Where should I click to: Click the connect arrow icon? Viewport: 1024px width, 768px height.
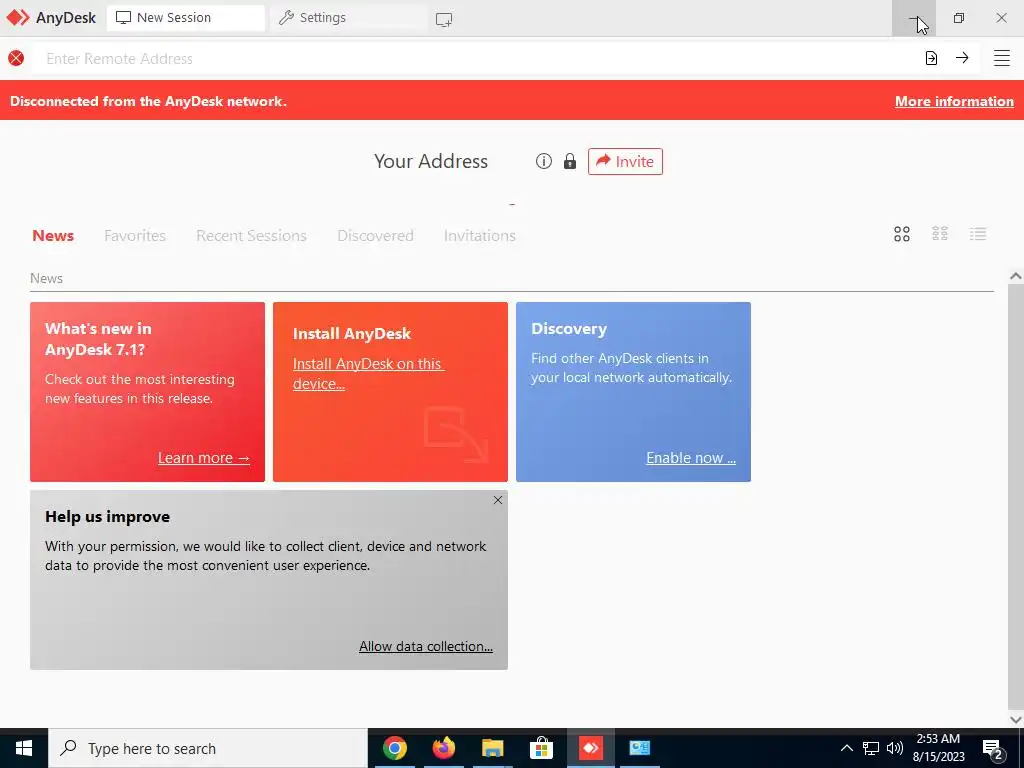962,57
